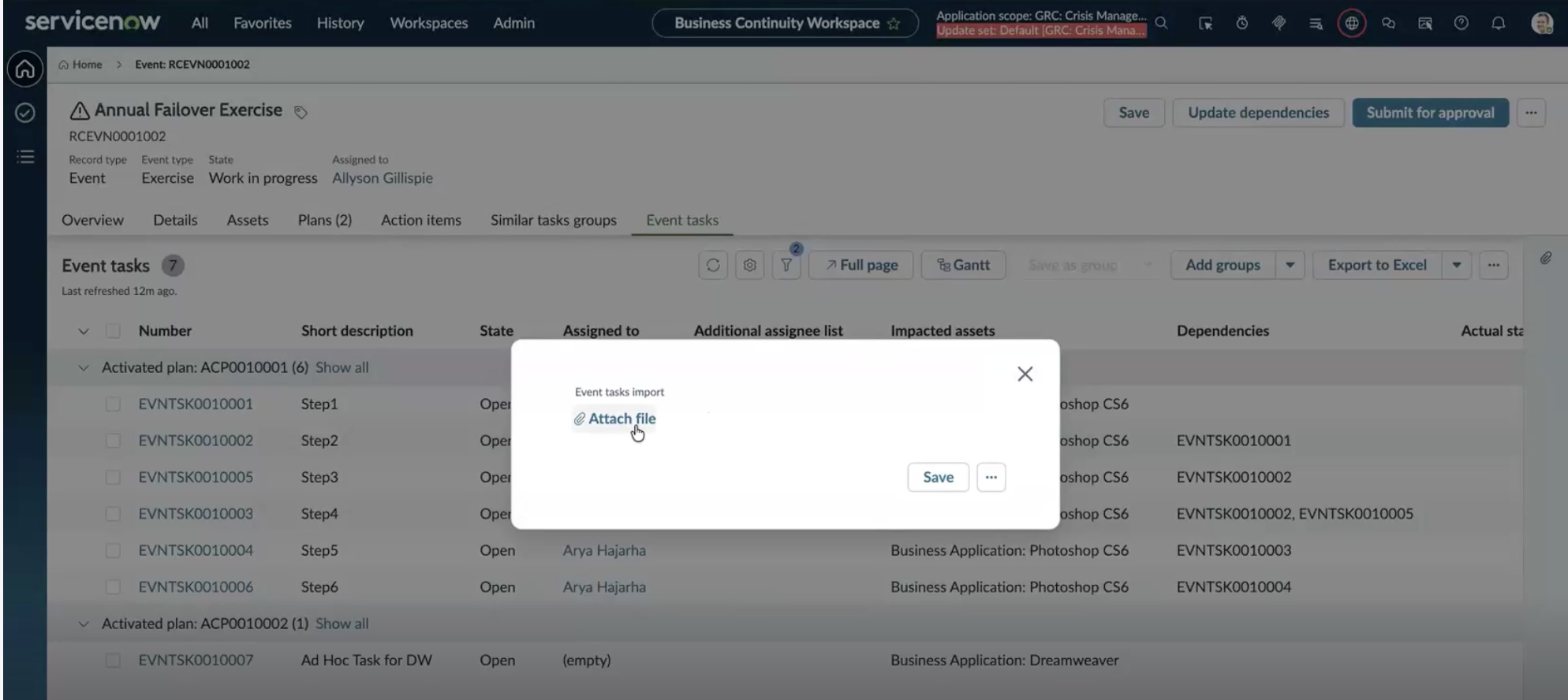Click the pointer tool icon in the top bar

point(1205,23)
